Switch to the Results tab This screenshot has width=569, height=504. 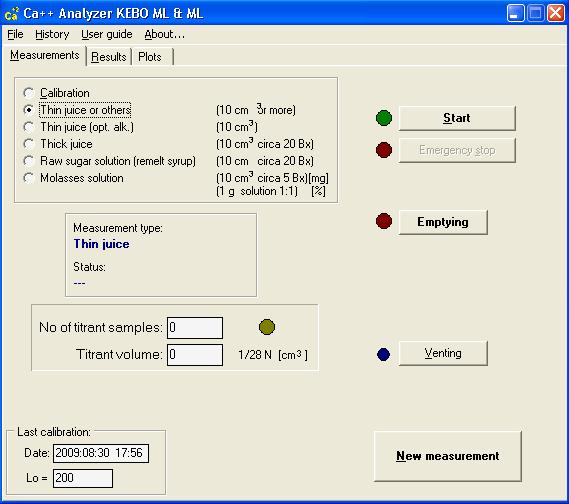(109, 57)
